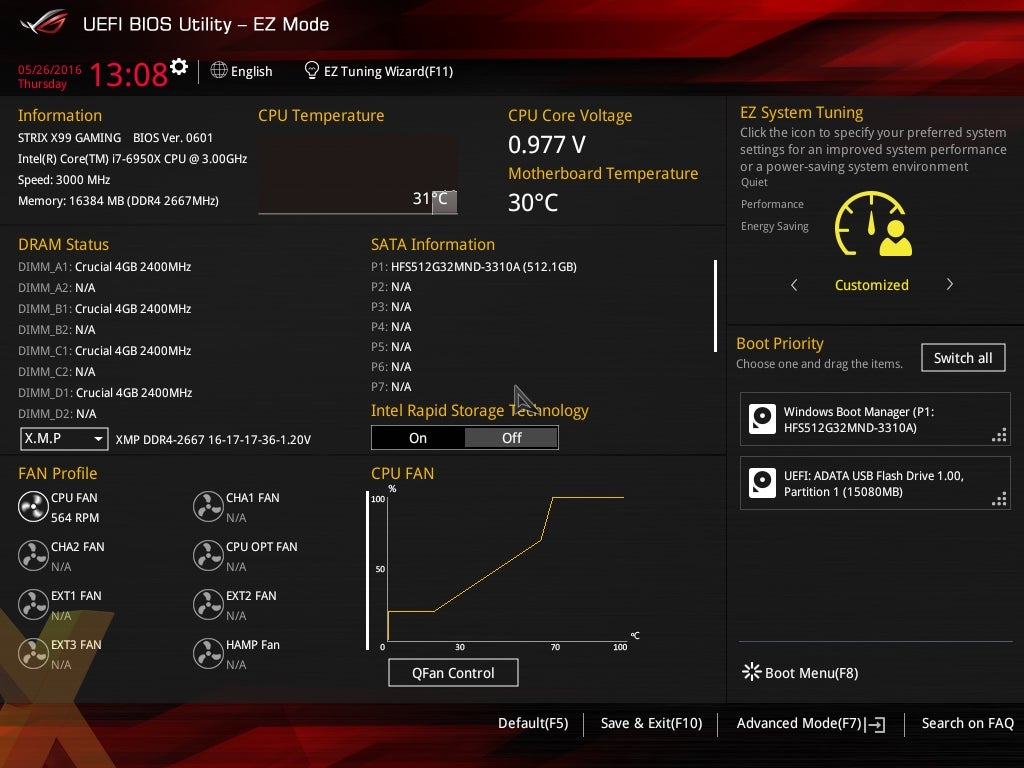Click the date and time settings gear

click(179, 67)
